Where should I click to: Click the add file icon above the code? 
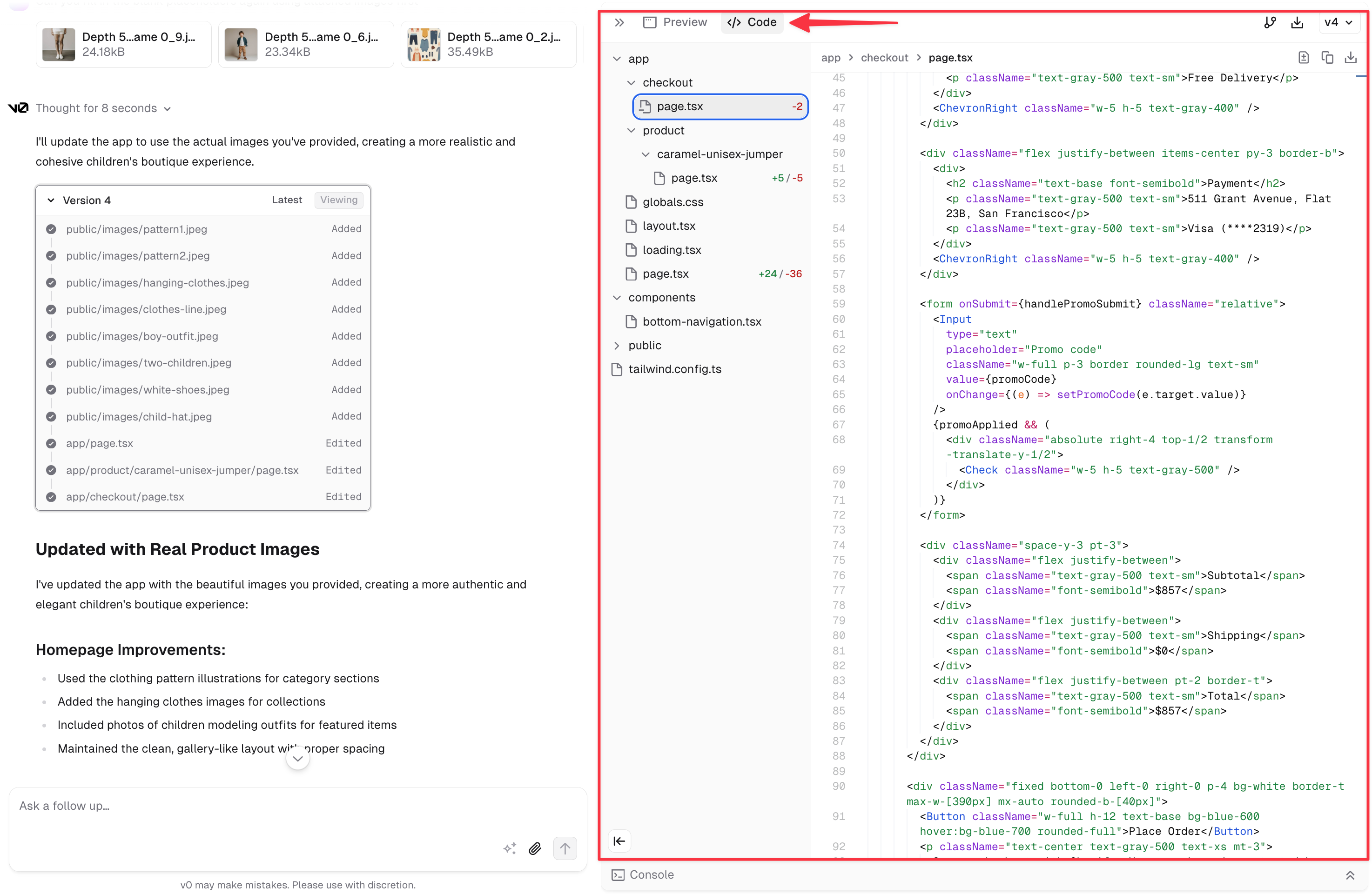coord(1304,57)
